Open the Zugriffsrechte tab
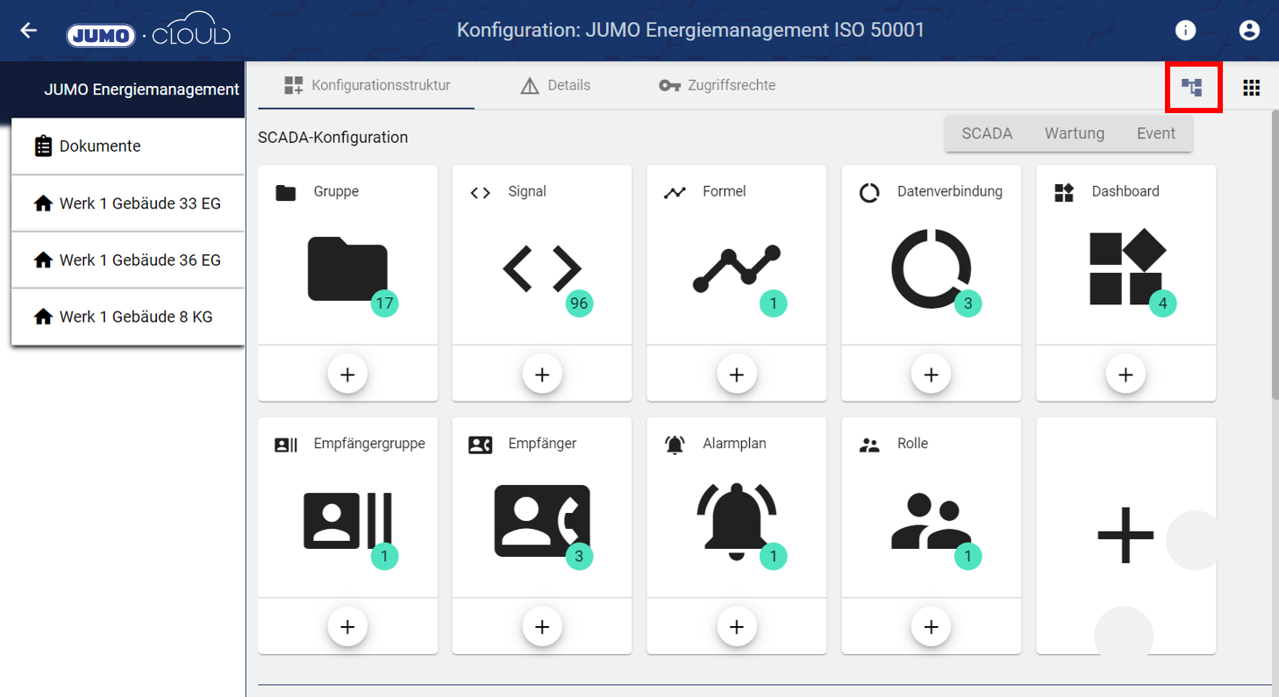The height and width of the screenshot is (697, 1279). click(717, 85)
